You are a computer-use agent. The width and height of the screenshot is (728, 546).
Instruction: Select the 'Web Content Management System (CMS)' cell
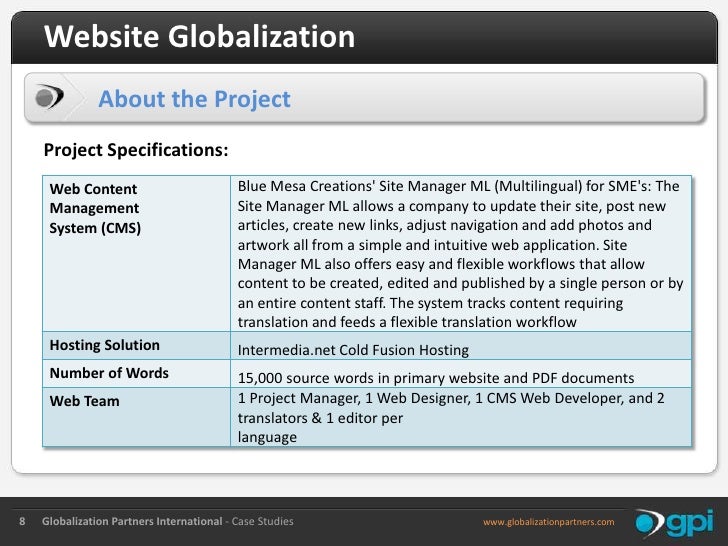tap(136, 254)
